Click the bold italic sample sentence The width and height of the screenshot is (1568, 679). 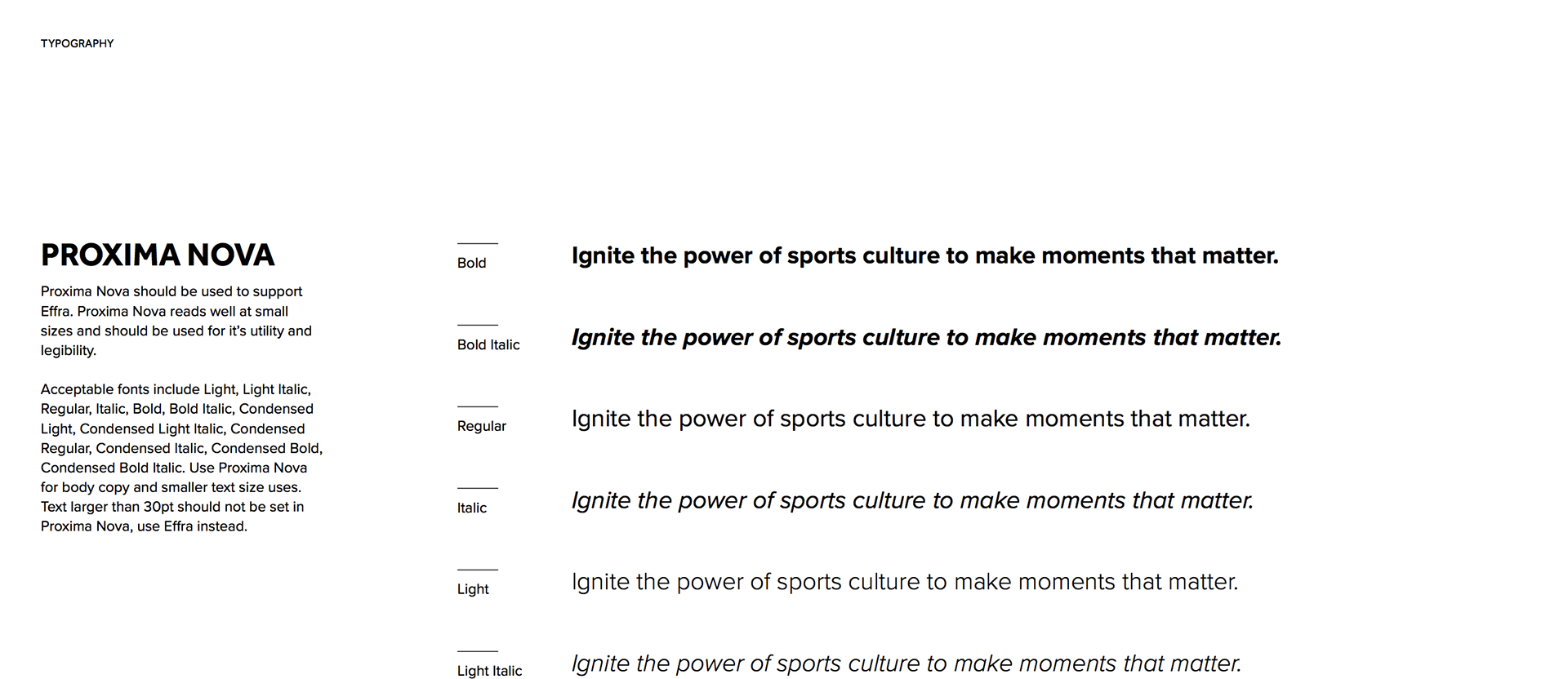(x=926, y=338)
